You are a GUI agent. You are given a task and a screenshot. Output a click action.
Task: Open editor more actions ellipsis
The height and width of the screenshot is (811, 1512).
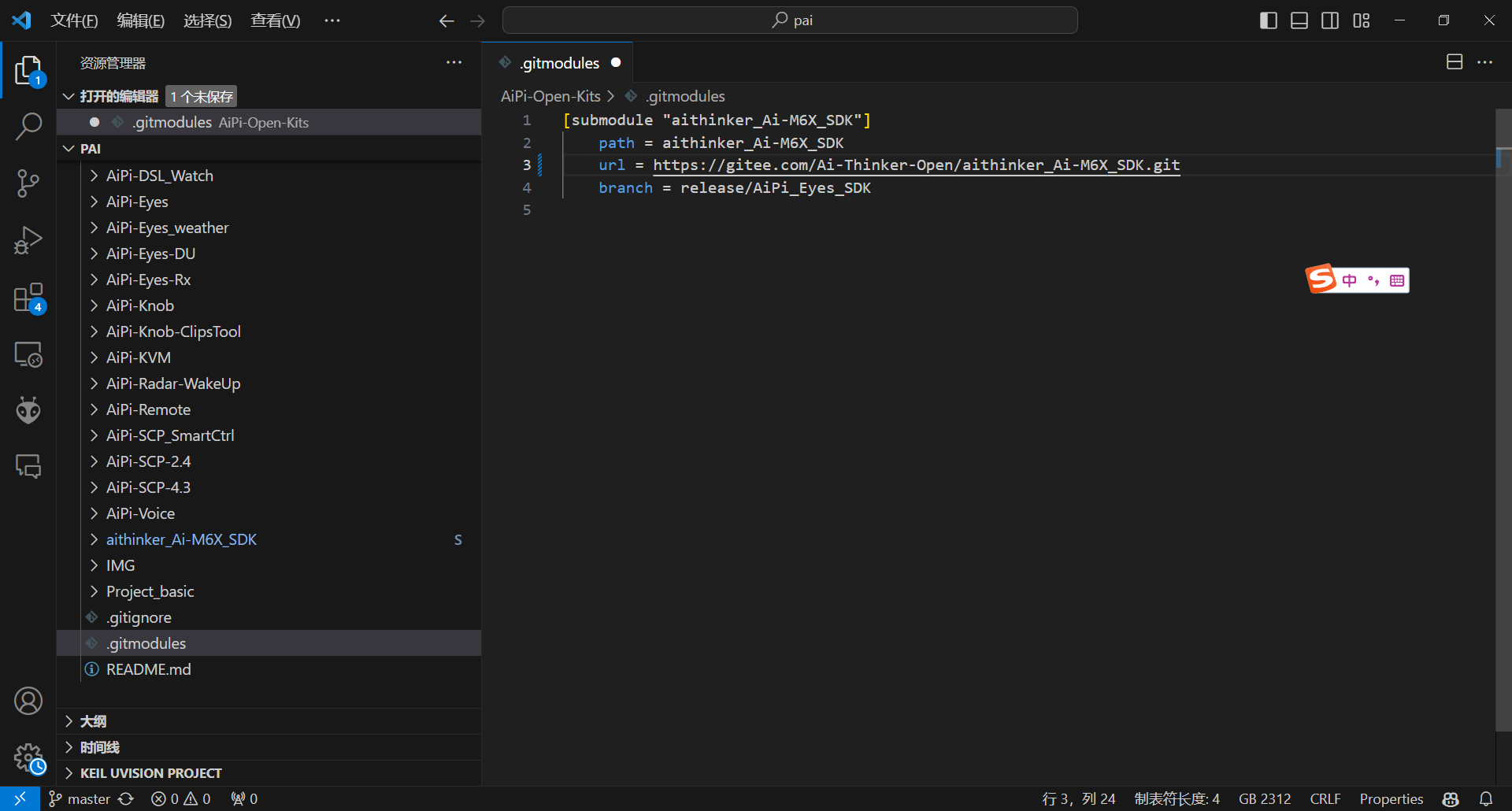point(1484,62)
